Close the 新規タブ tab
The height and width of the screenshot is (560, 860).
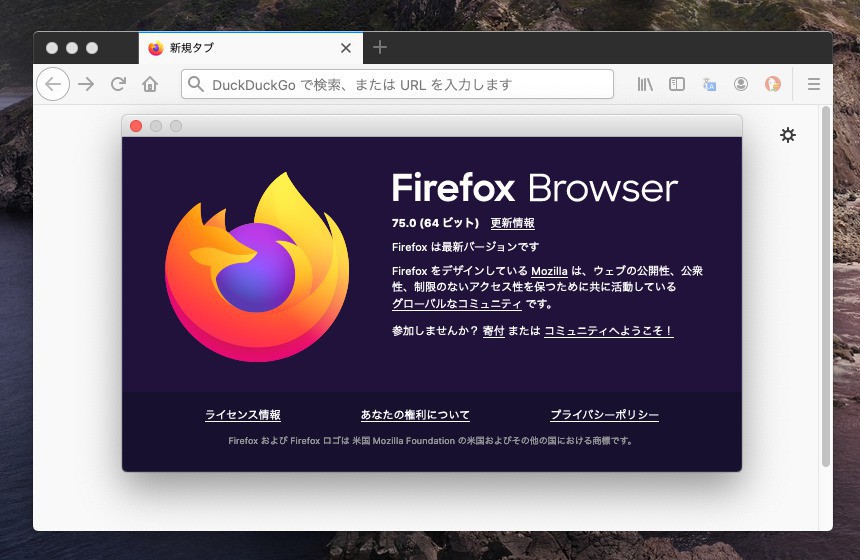click(346, 48)
